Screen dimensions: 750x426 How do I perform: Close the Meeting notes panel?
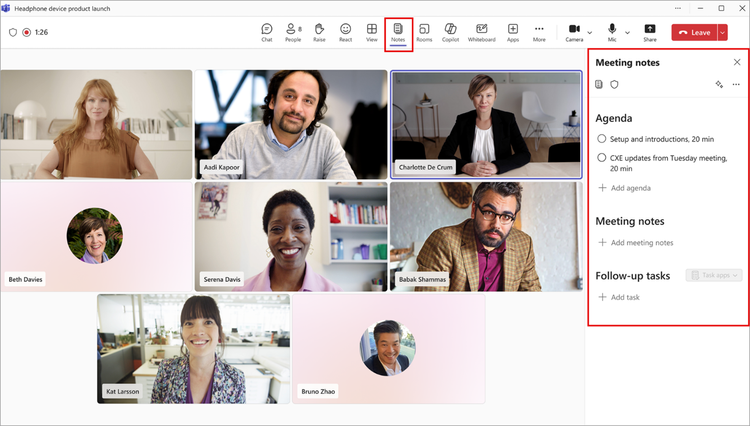click(737, 62)
